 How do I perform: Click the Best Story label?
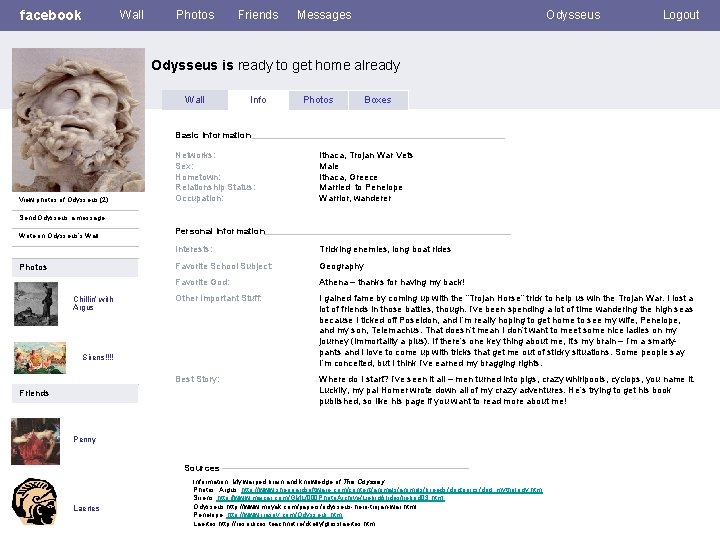(197, 379)
